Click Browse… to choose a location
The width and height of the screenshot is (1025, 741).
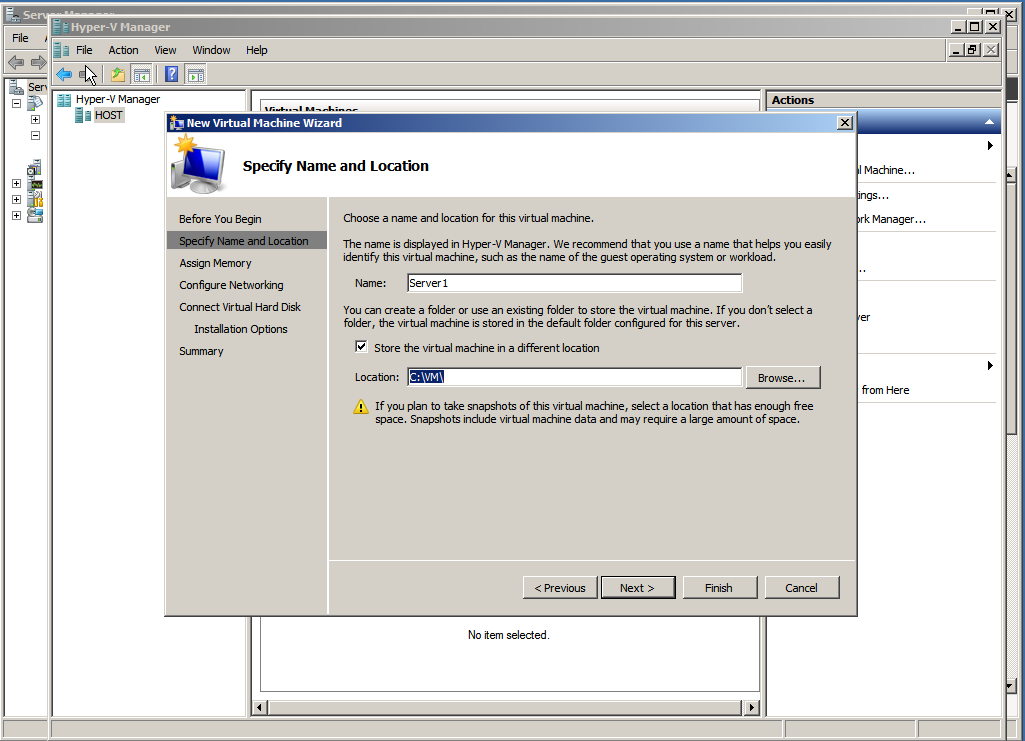point(782,378)
